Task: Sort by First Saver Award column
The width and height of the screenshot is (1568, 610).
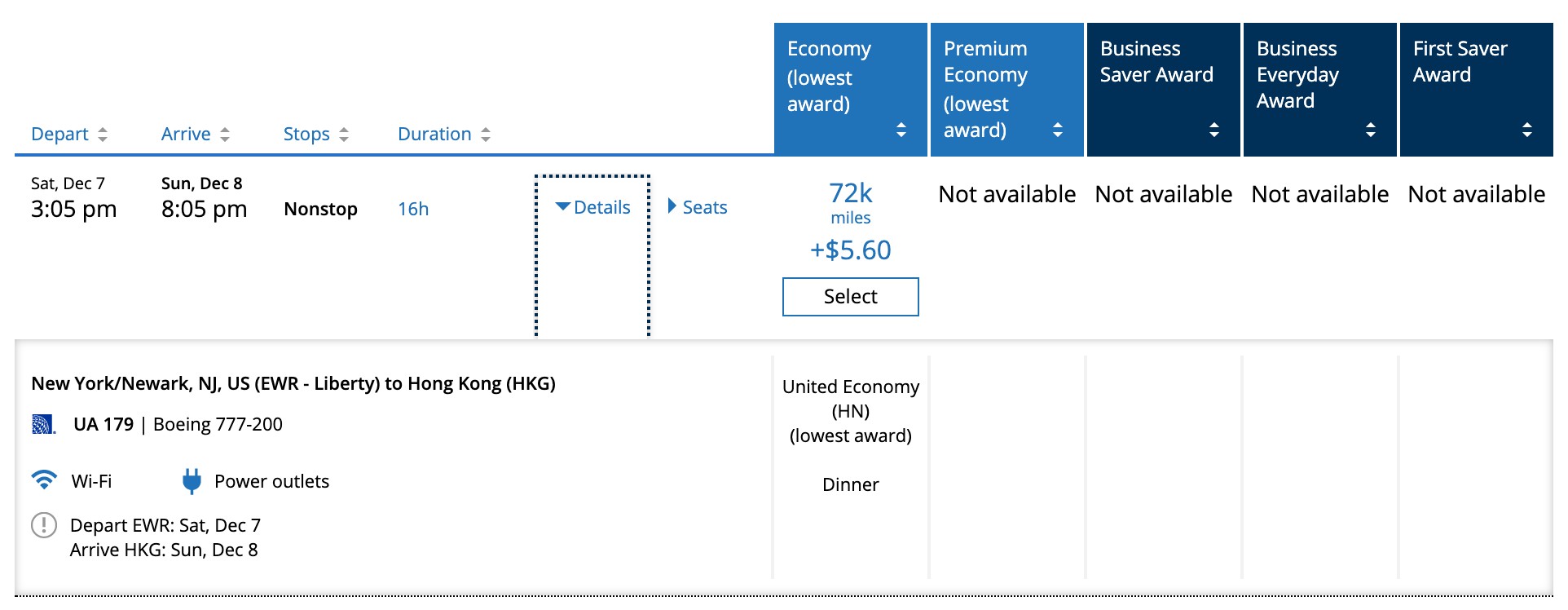Action: pyautogui.click(x=1527, y=130)
